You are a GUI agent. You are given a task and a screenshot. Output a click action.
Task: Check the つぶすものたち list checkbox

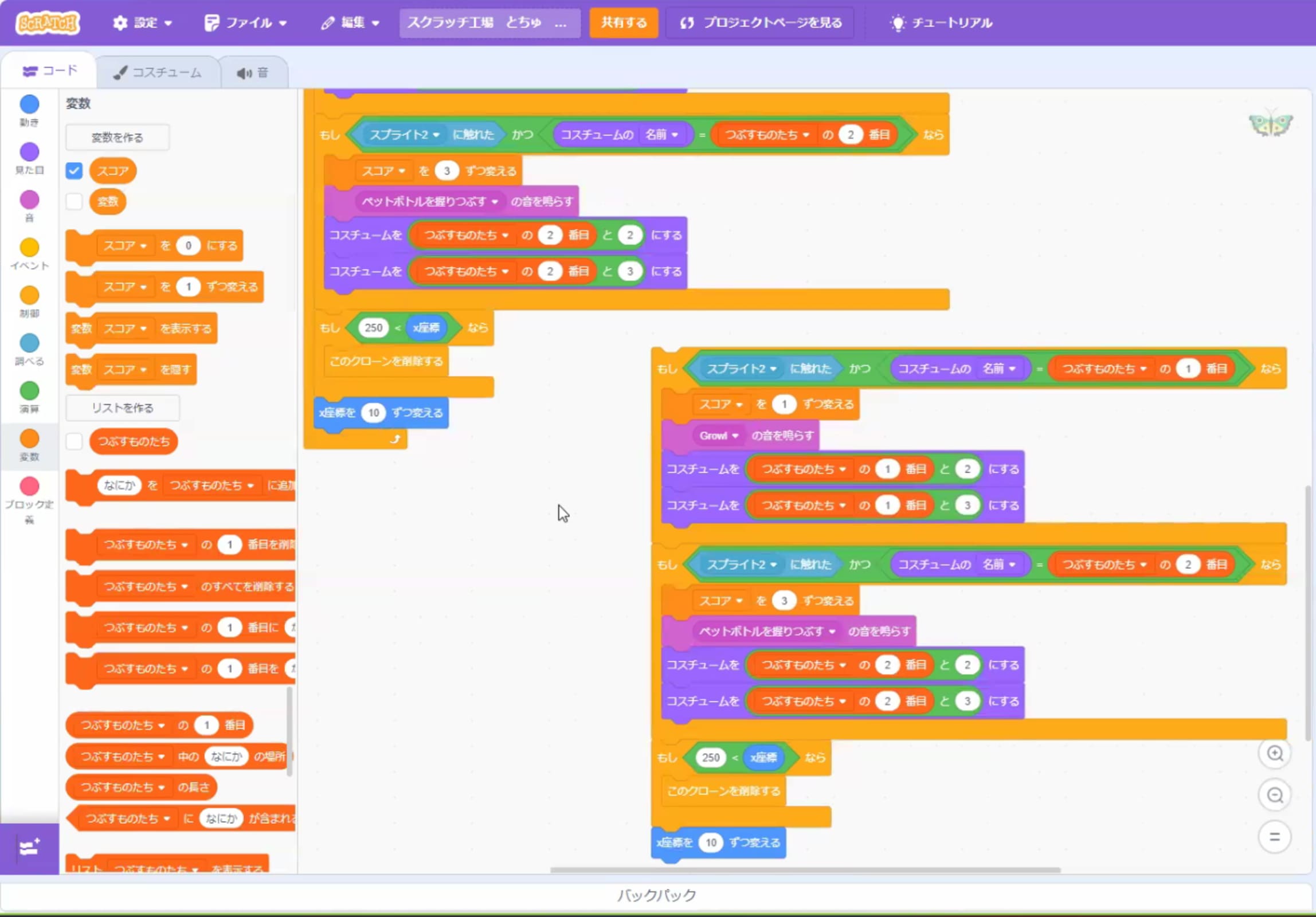(74, 441)
